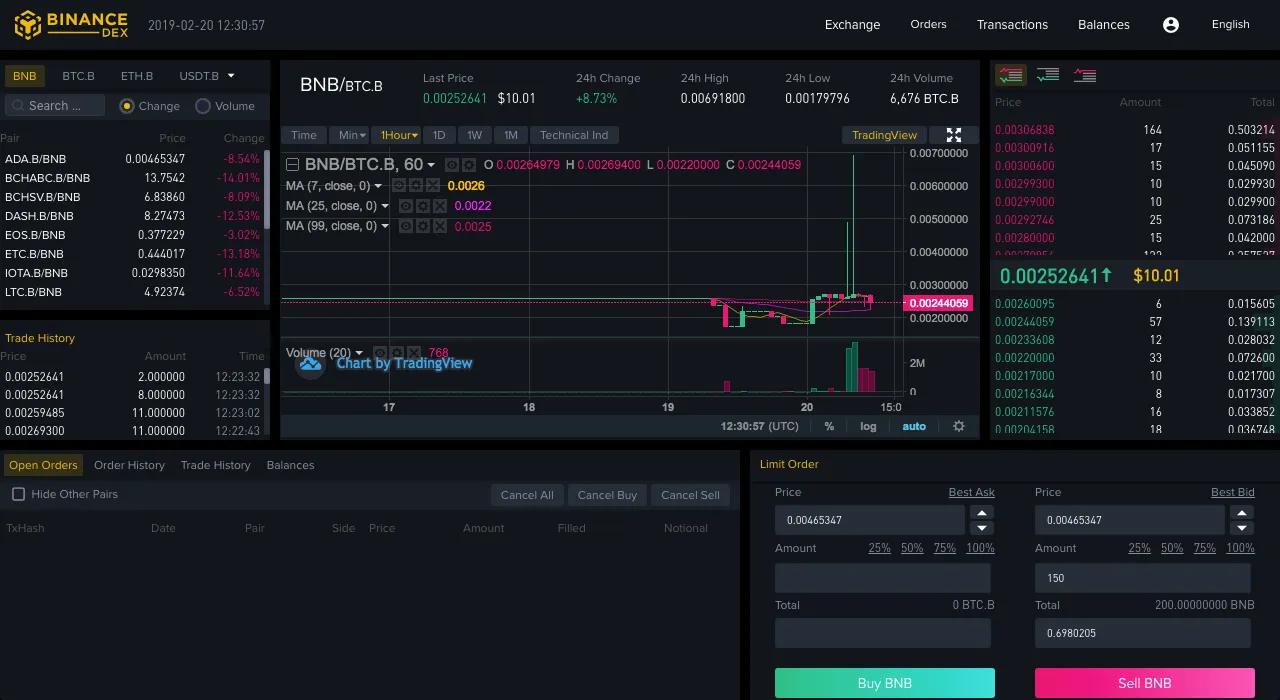This screenshot has width=1280, height=700.
Task: Click the search magnifier icon
Action: (17, 106)
